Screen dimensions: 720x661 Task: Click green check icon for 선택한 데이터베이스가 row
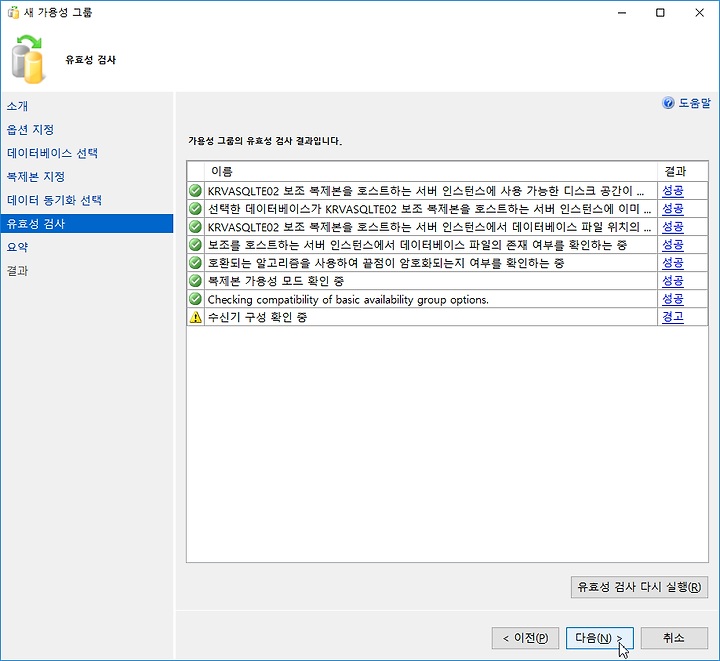(x=196, y=209)
